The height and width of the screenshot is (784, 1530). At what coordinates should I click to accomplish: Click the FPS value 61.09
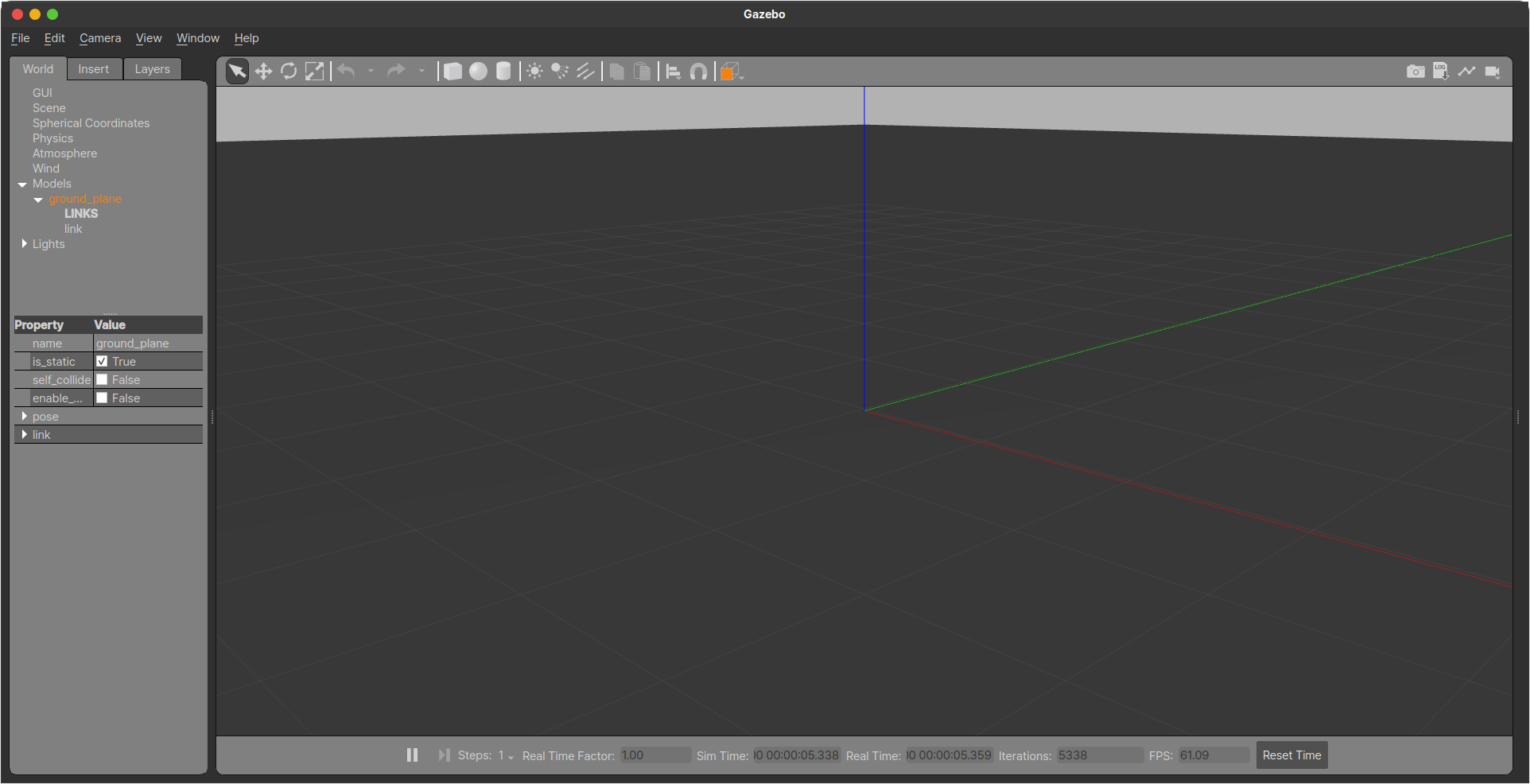click(1214, 755)
